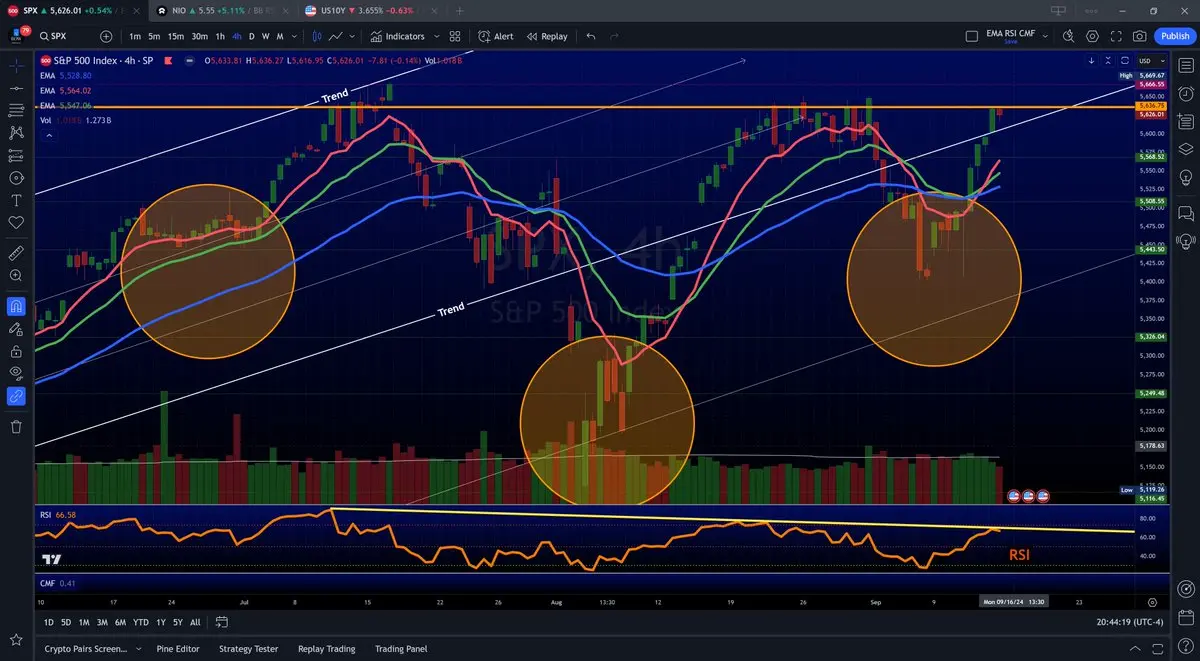Switch to the 15m timeframe
The image size is (1200, 661).
pos(175,36)
